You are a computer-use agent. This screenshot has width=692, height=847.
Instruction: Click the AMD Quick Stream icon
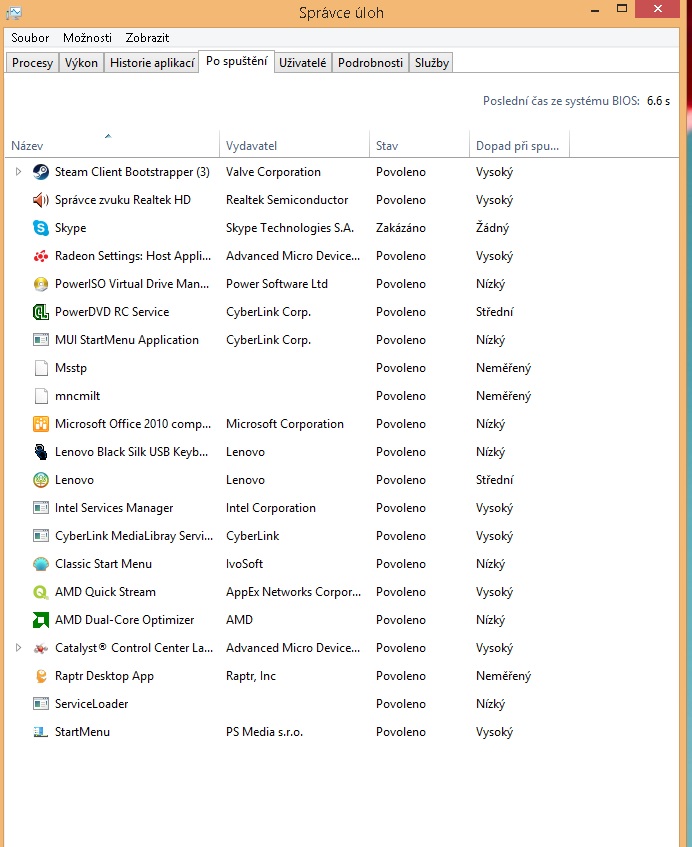(41, 592)
